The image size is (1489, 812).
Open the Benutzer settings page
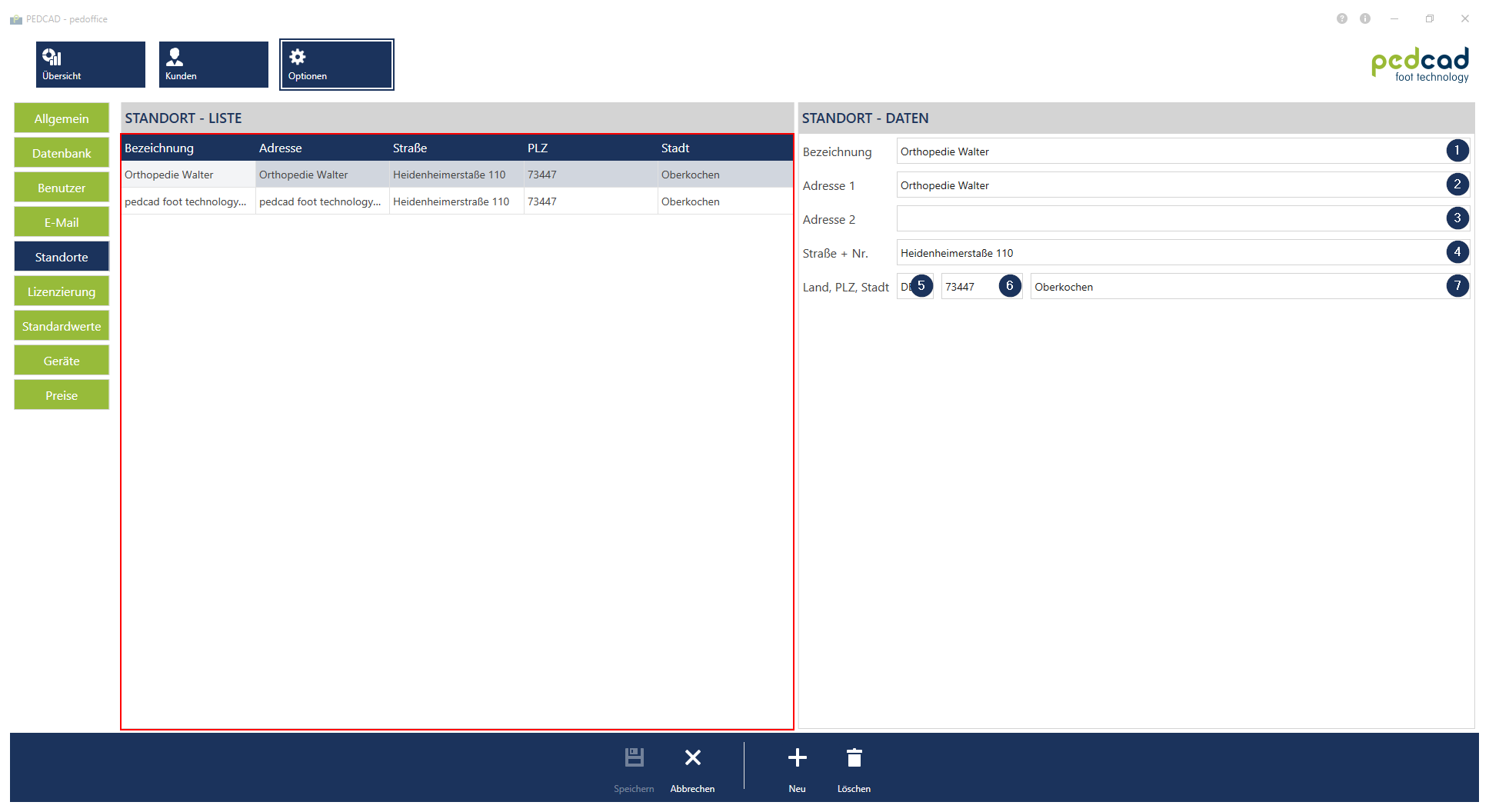pyautogui.click(x=62, y=188)
